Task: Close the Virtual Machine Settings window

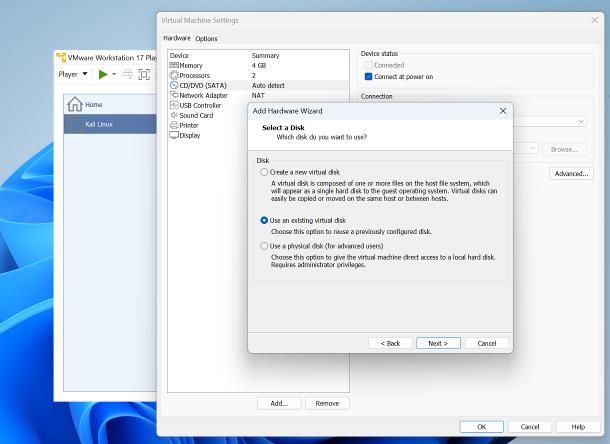Action: (594, 20)
